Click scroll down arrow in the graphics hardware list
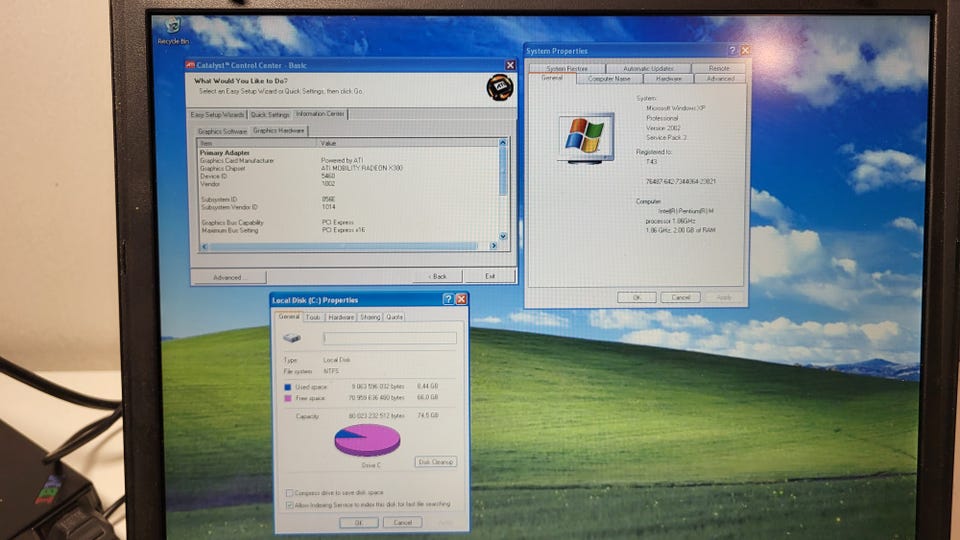The width and height of the screenshot is (960, 540). click(x=503, y=236)
